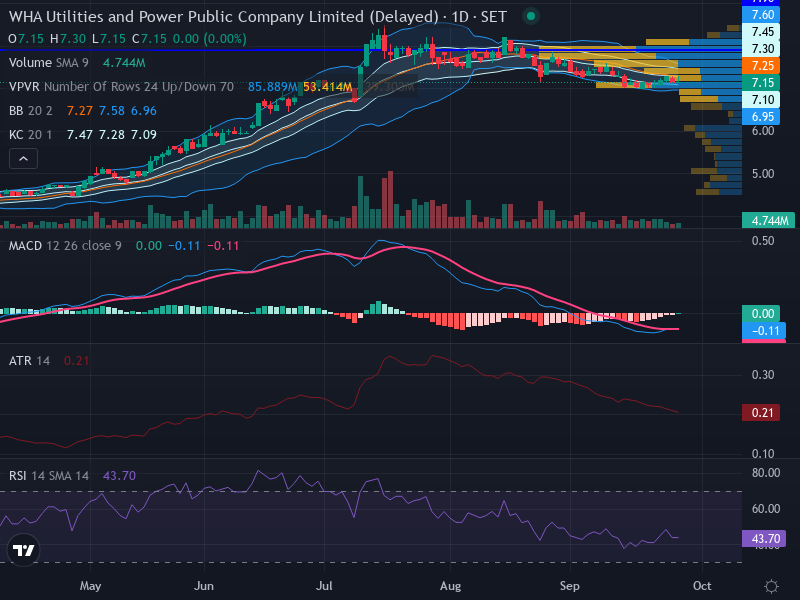This screenshot has width=800, height=600.
Task: Click the 7.10 price scale label
Action: click(761, 99)
